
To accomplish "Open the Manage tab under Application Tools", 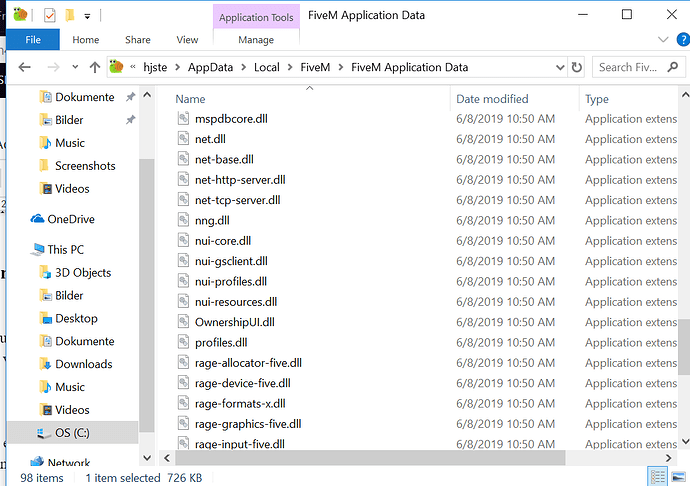I will coord(256,40).
